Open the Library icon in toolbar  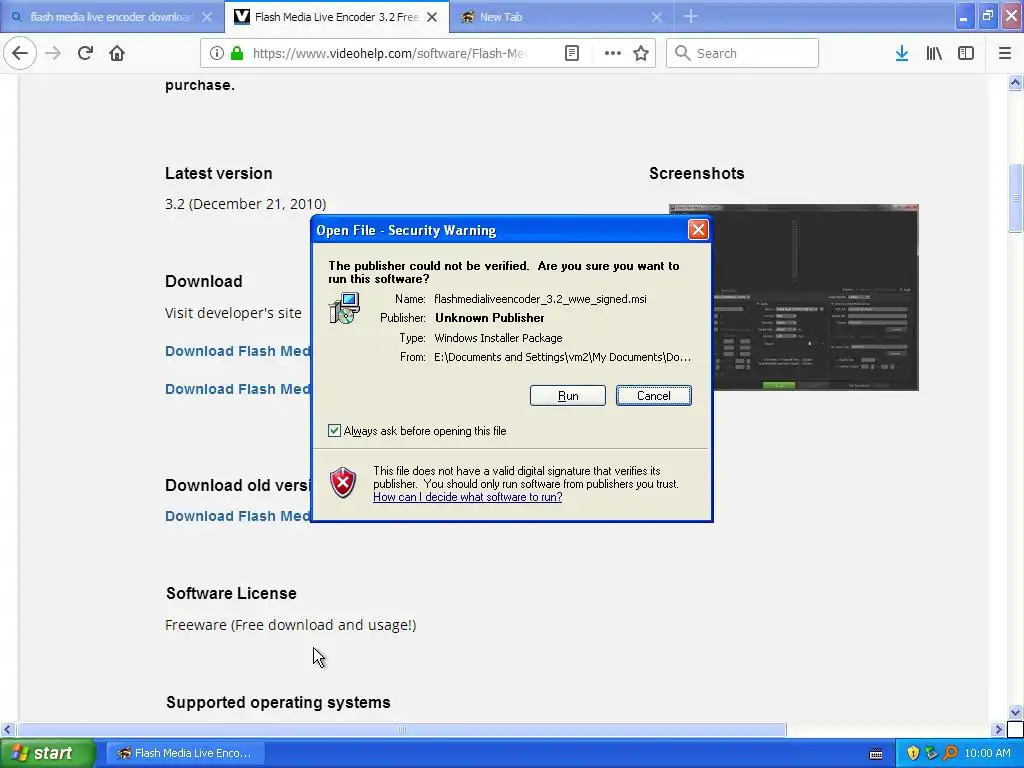[934, 53]
